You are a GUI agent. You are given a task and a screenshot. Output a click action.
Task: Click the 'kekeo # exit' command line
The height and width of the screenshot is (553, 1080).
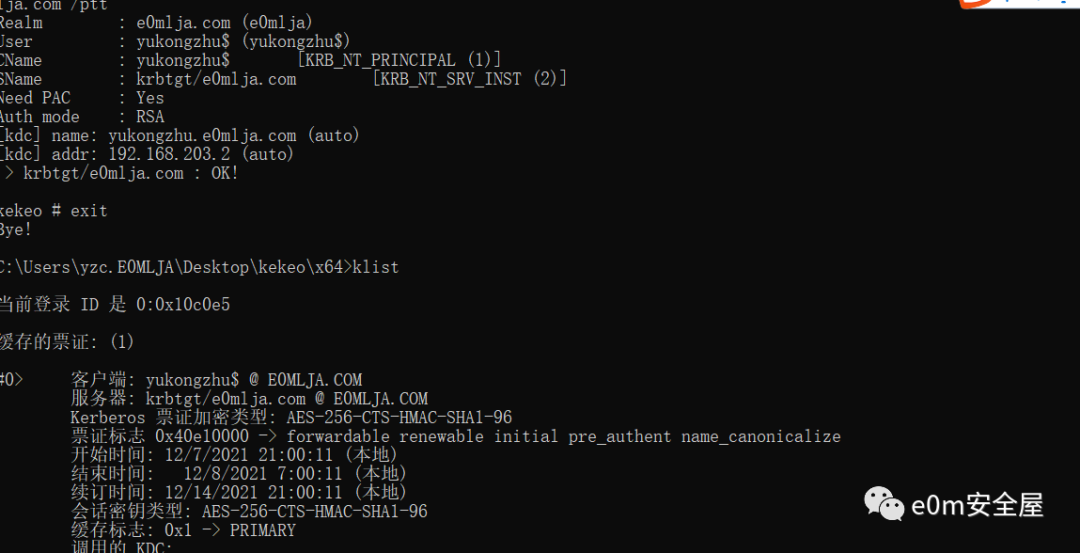[54, 211]
